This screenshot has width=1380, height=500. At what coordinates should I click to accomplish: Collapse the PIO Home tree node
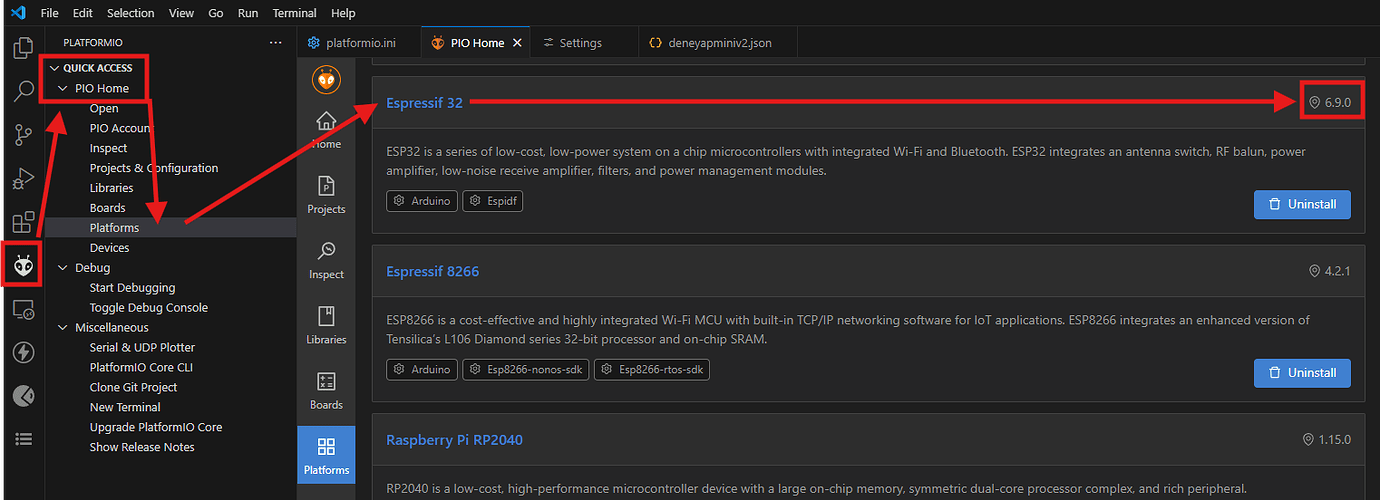pyautogui.click(x=64, y=88)
